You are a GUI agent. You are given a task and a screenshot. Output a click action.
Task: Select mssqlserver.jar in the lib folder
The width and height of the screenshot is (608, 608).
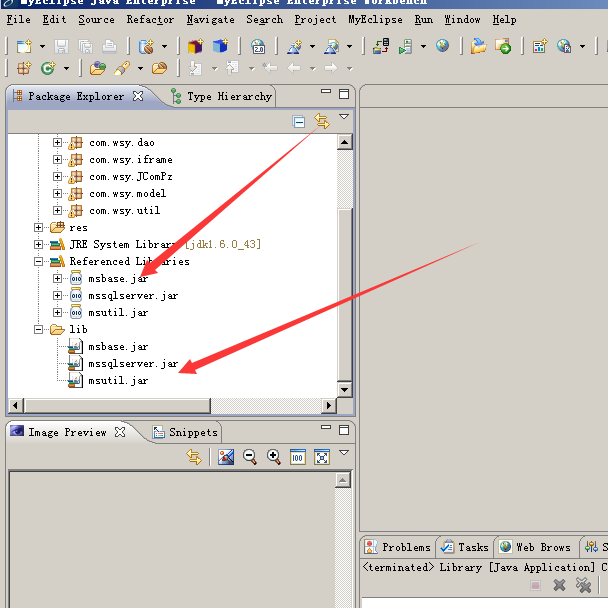pyautogui.click(x=133, y=363)
